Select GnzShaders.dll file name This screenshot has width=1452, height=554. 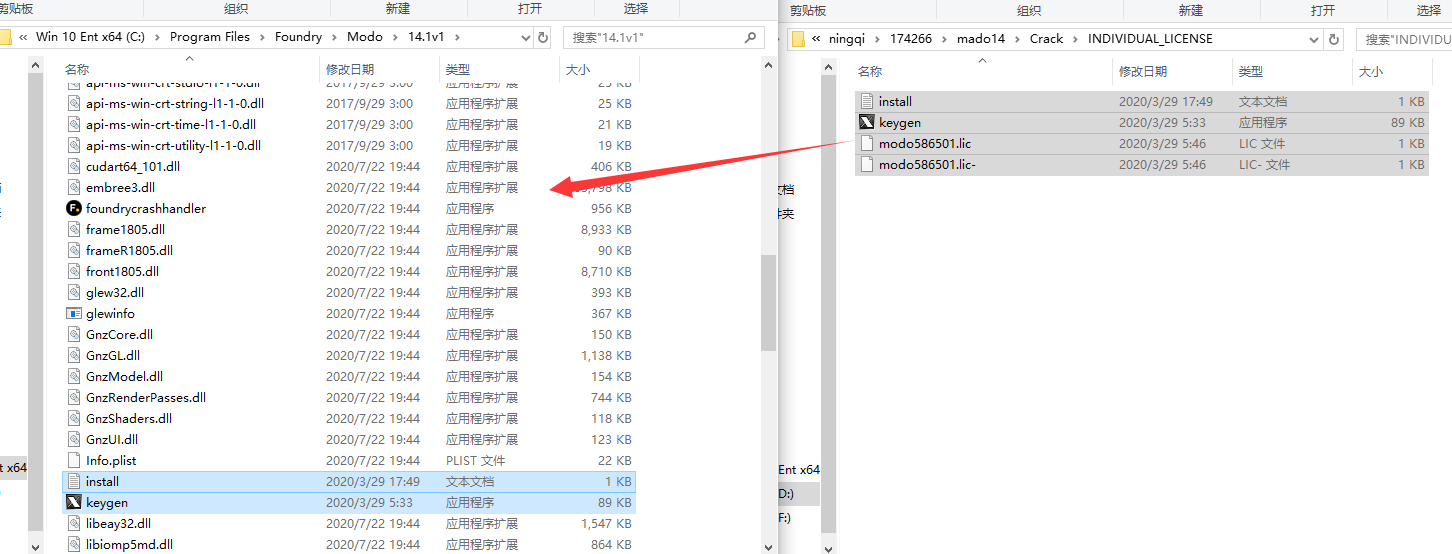click(x=129, y=418)
